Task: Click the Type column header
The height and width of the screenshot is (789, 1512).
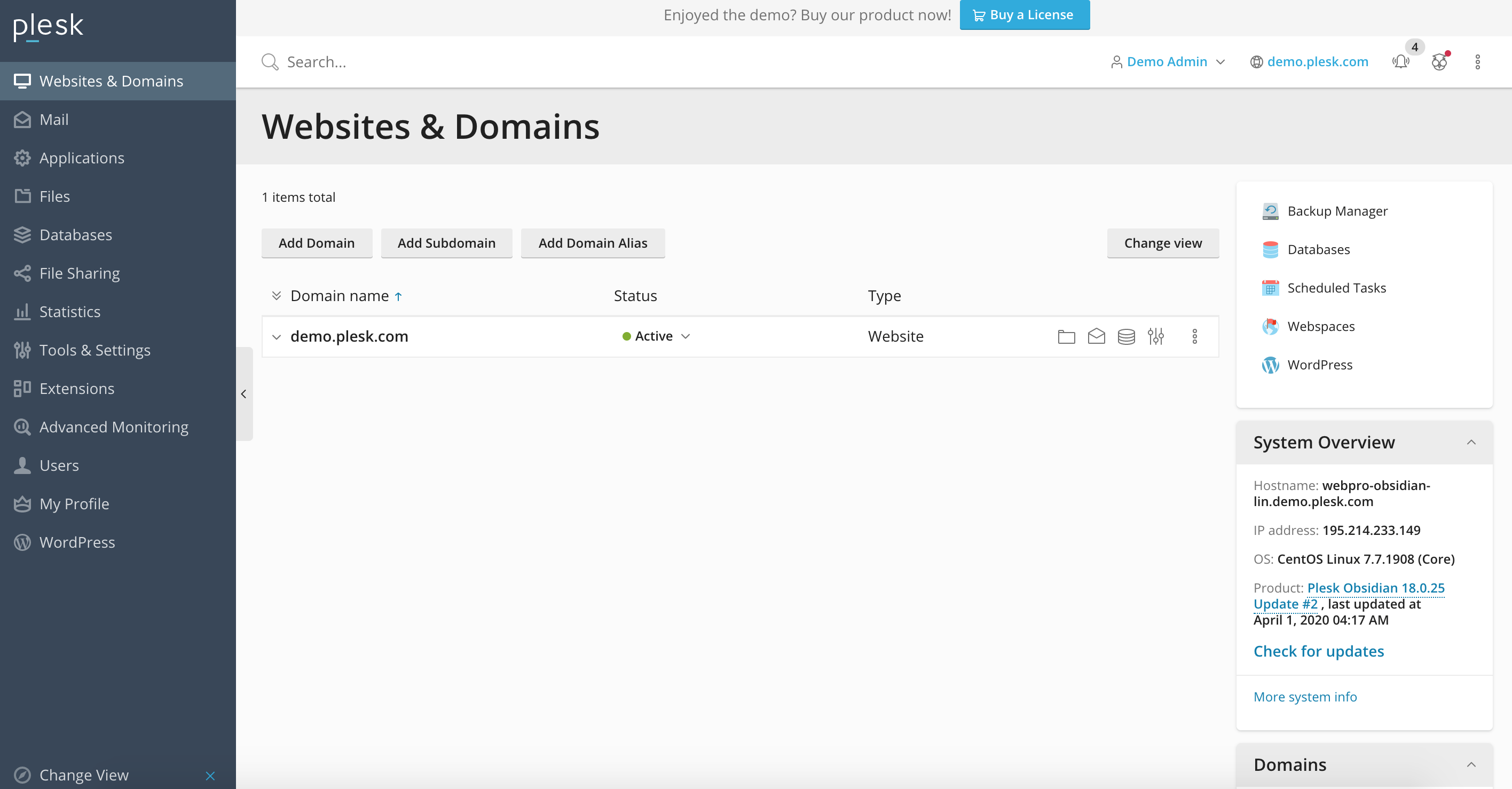Action: click(884, 296)
